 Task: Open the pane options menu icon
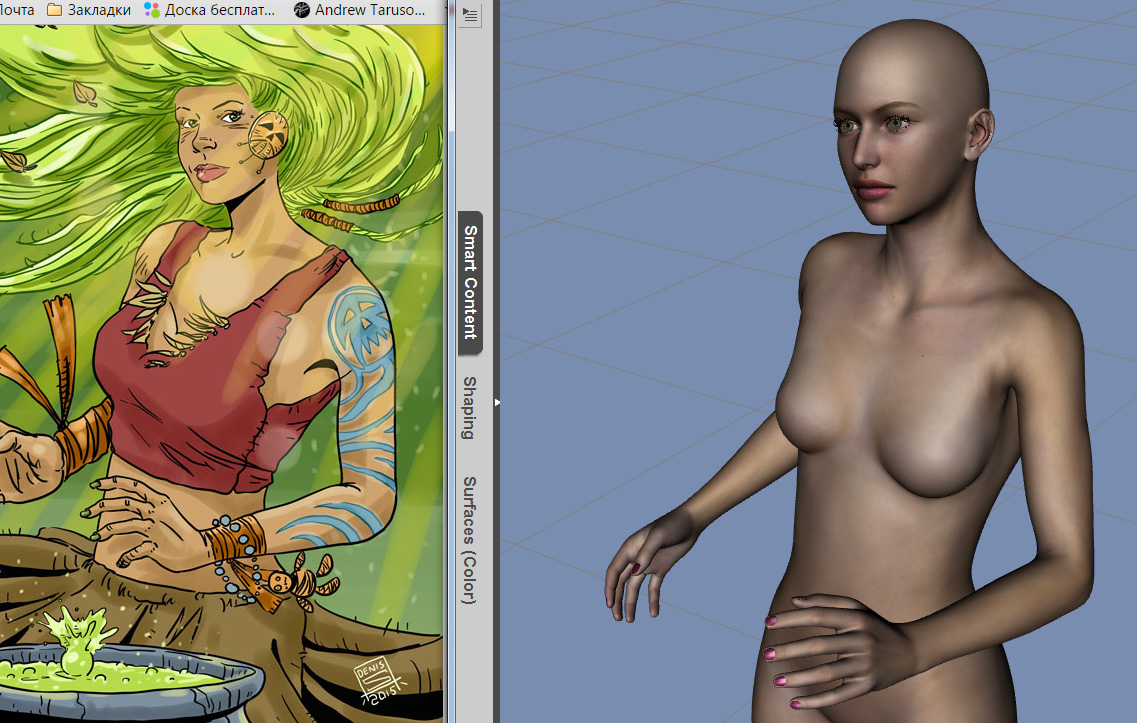(470, 15)
